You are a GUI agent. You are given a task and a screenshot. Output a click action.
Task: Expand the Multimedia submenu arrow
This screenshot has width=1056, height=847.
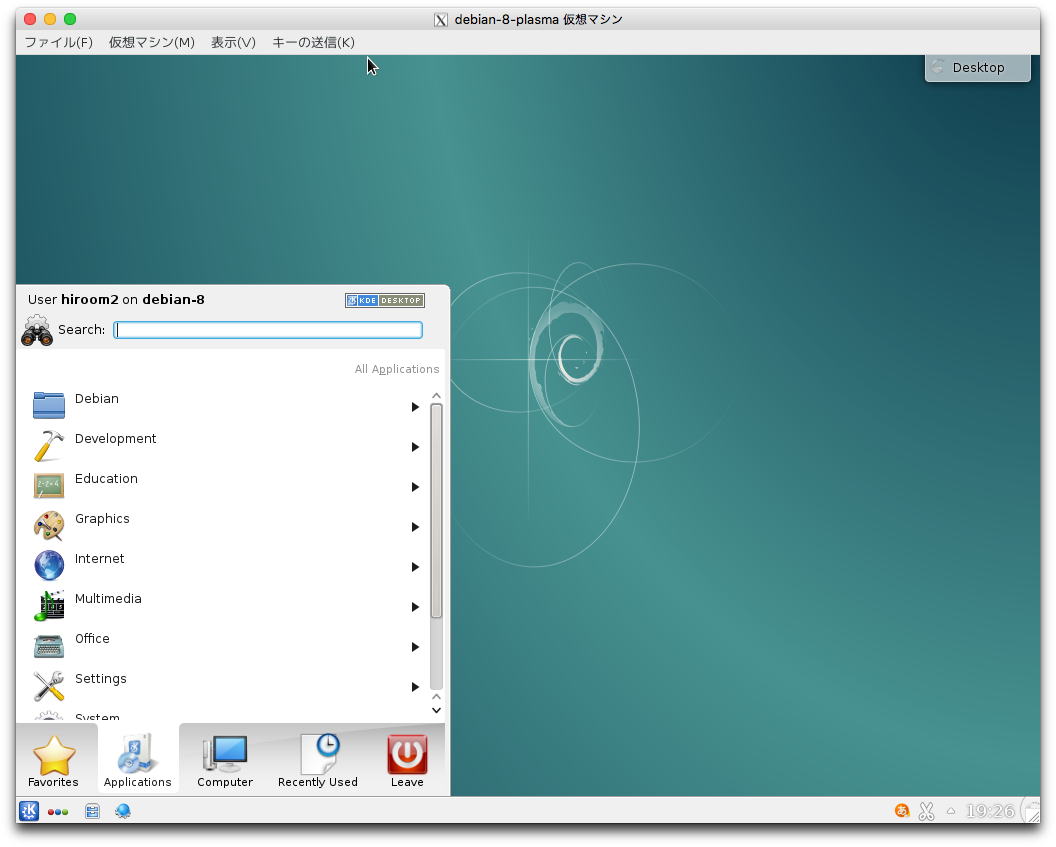click(x=415, y=607)
